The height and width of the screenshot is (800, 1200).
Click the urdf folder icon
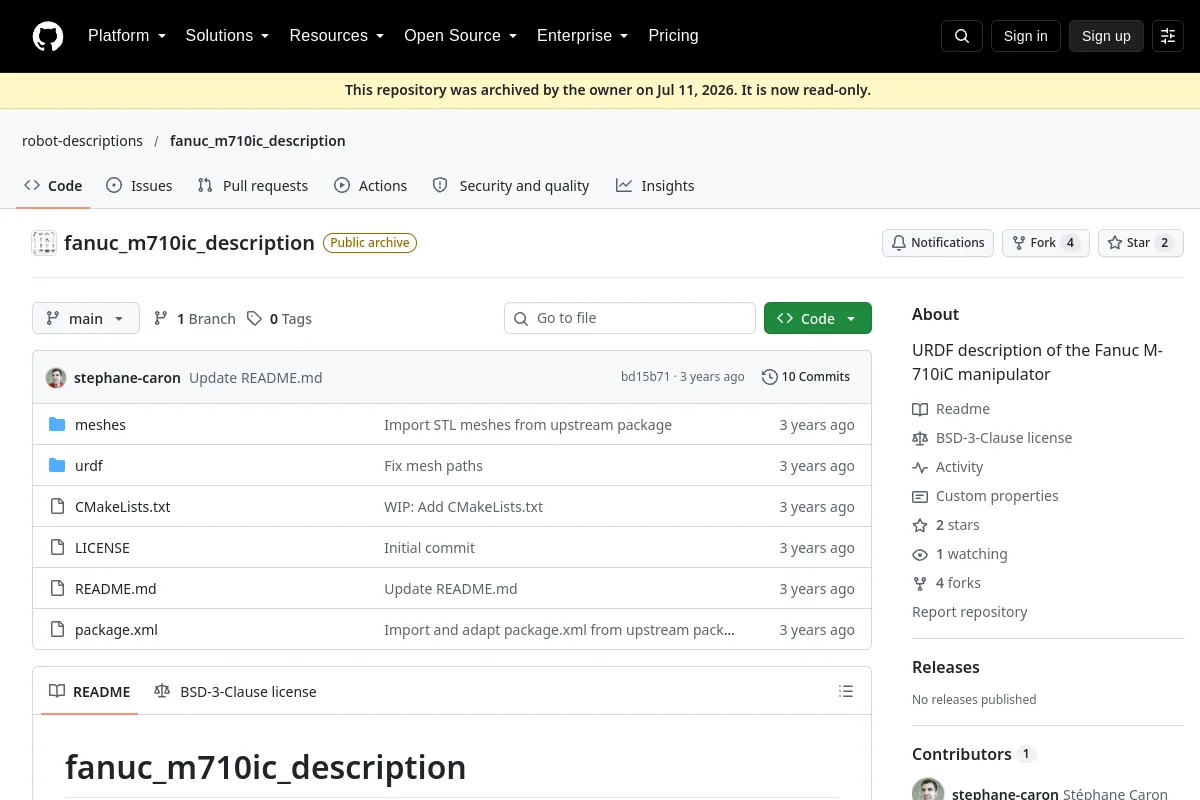(x=57, y=466)
